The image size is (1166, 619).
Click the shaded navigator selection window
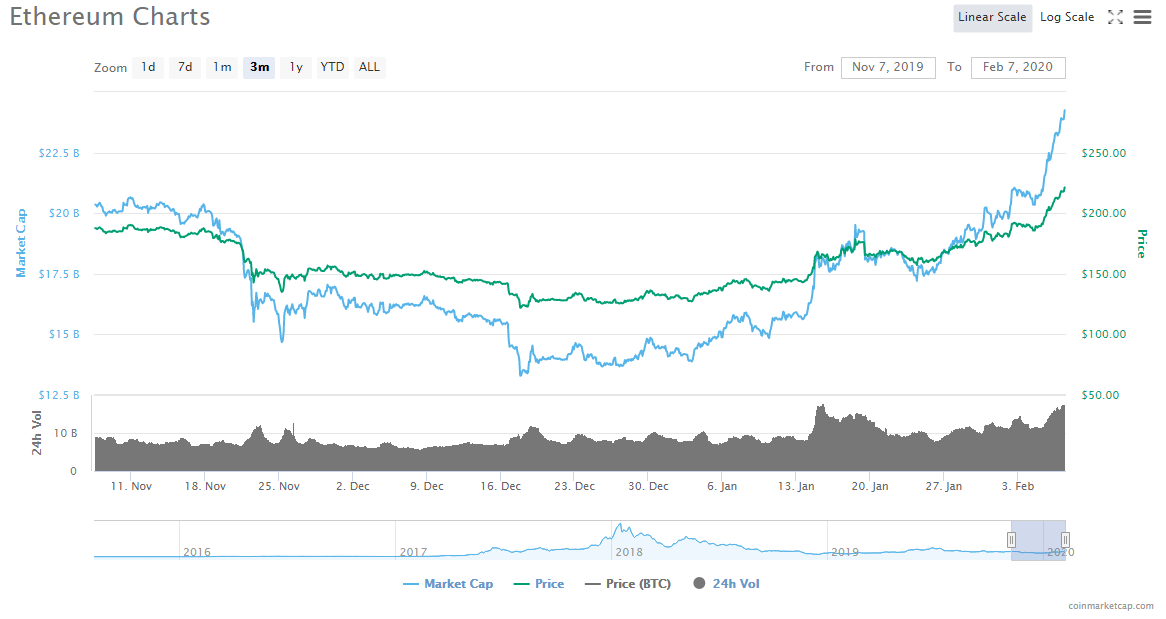(x=1038, y=539)
